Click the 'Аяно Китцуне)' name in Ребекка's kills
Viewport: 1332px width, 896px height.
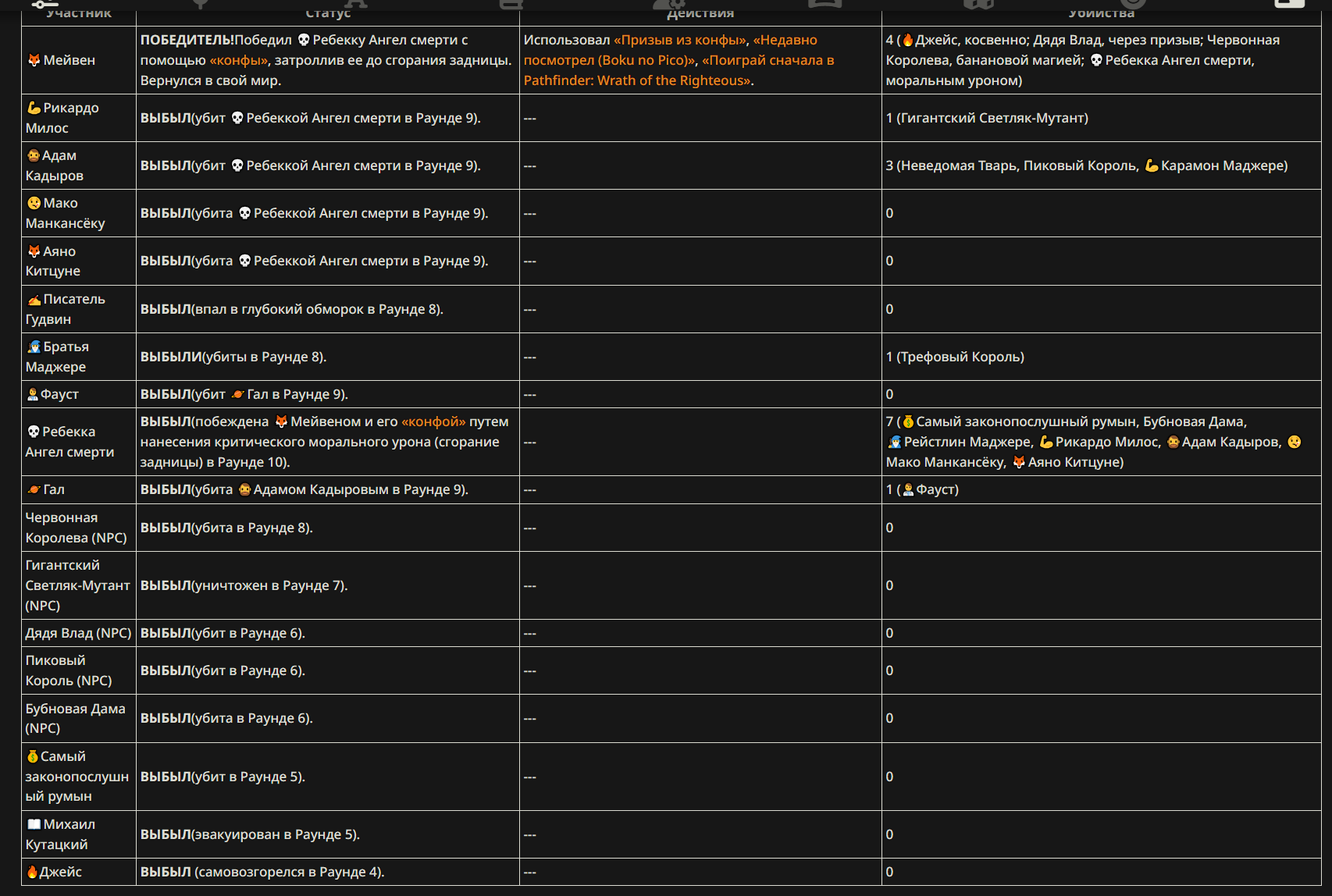(x=1076, y=462)
